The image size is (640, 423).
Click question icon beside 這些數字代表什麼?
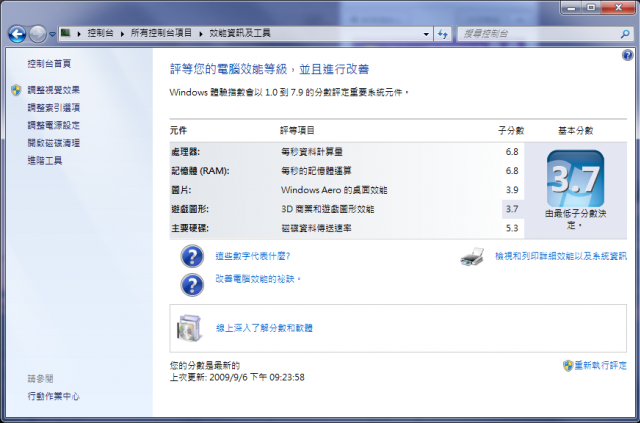click(192, 256)
